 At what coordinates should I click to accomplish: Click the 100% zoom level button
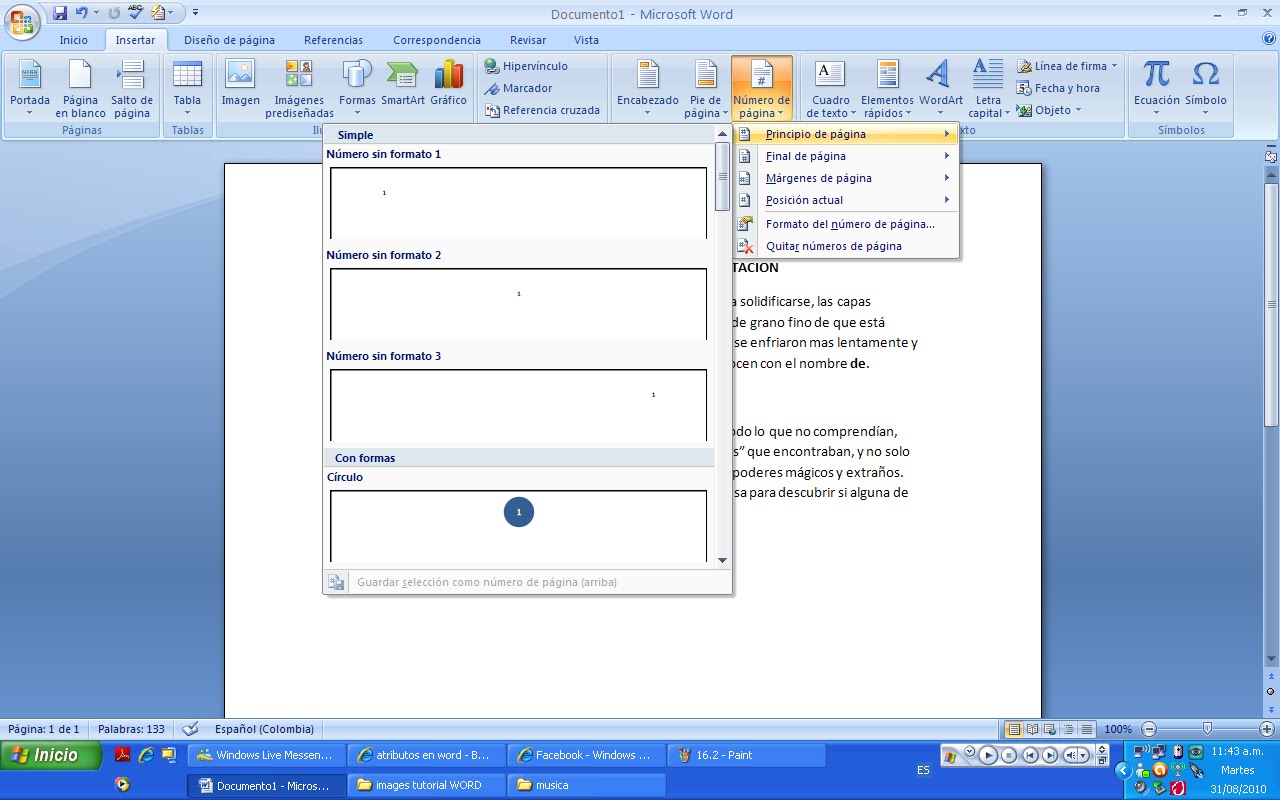1118,729
